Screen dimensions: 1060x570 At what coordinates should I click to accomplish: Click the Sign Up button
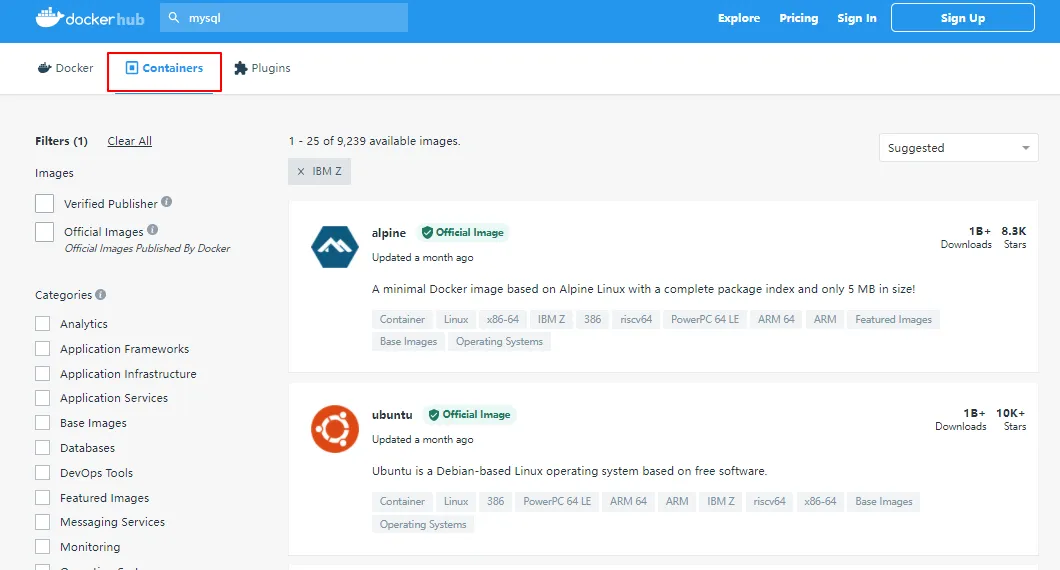(x=963, y=18)
